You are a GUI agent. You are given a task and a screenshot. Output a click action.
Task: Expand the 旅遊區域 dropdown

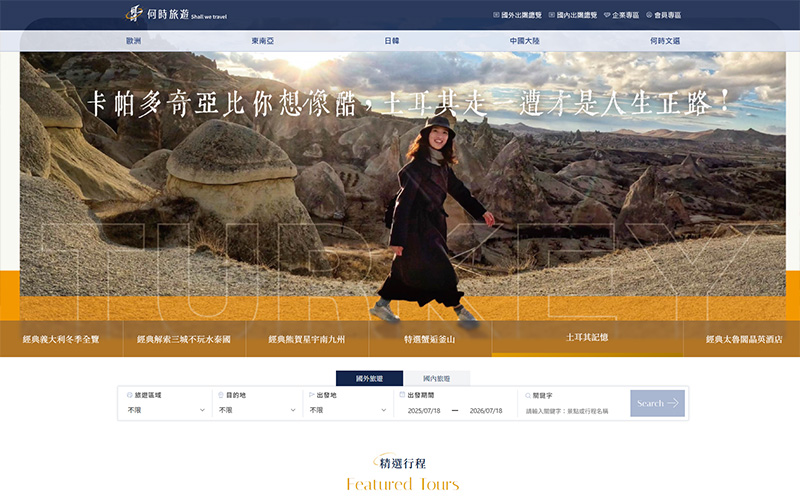(x=166, y=410)
